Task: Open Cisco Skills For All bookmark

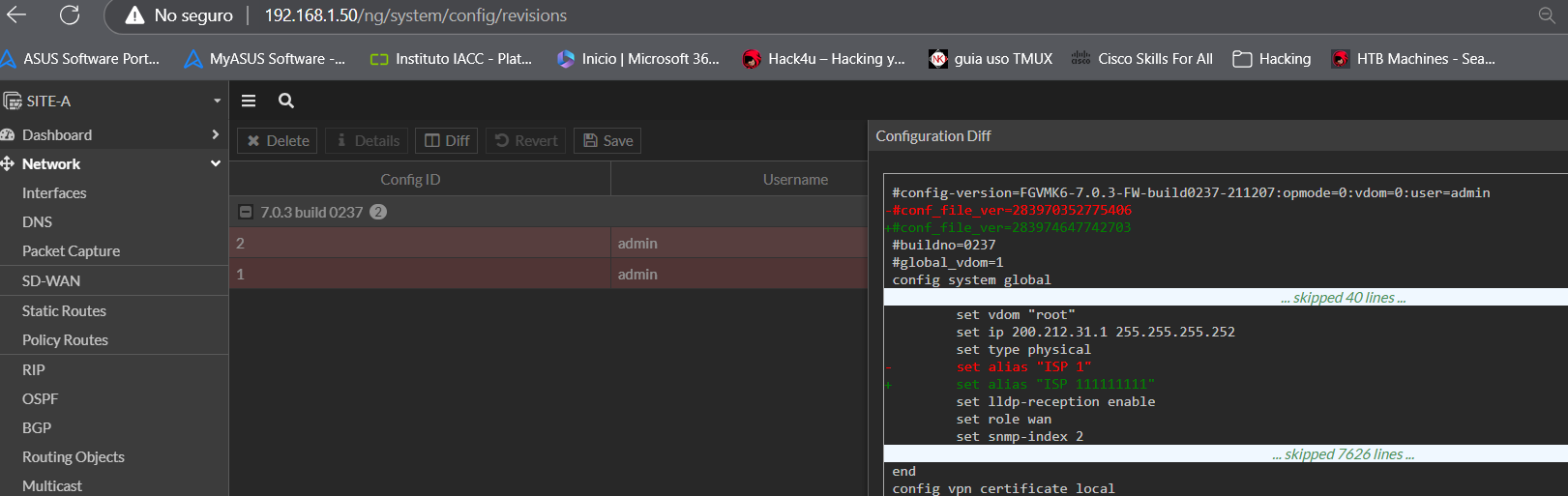Action: (1142, 59)
